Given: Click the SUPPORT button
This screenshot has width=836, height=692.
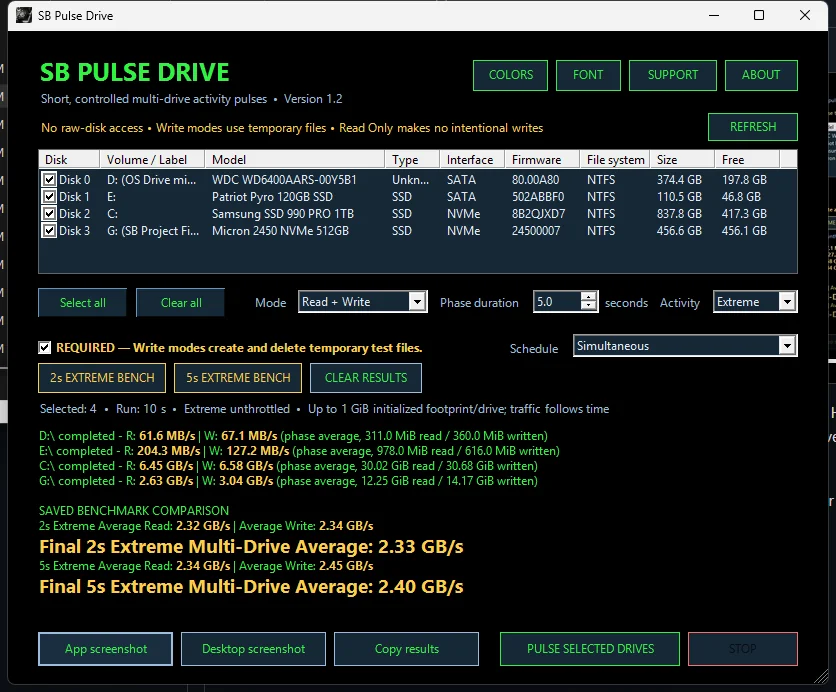Looking at the screenshot, I should (672, 75).
